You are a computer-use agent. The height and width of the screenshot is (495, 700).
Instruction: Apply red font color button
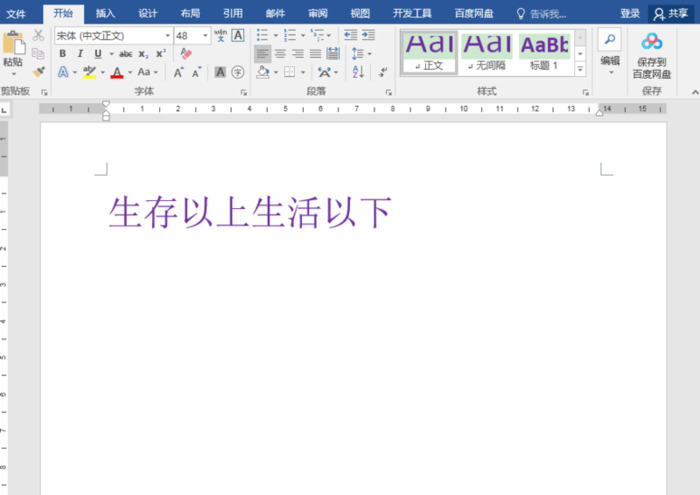click(117, 72)
